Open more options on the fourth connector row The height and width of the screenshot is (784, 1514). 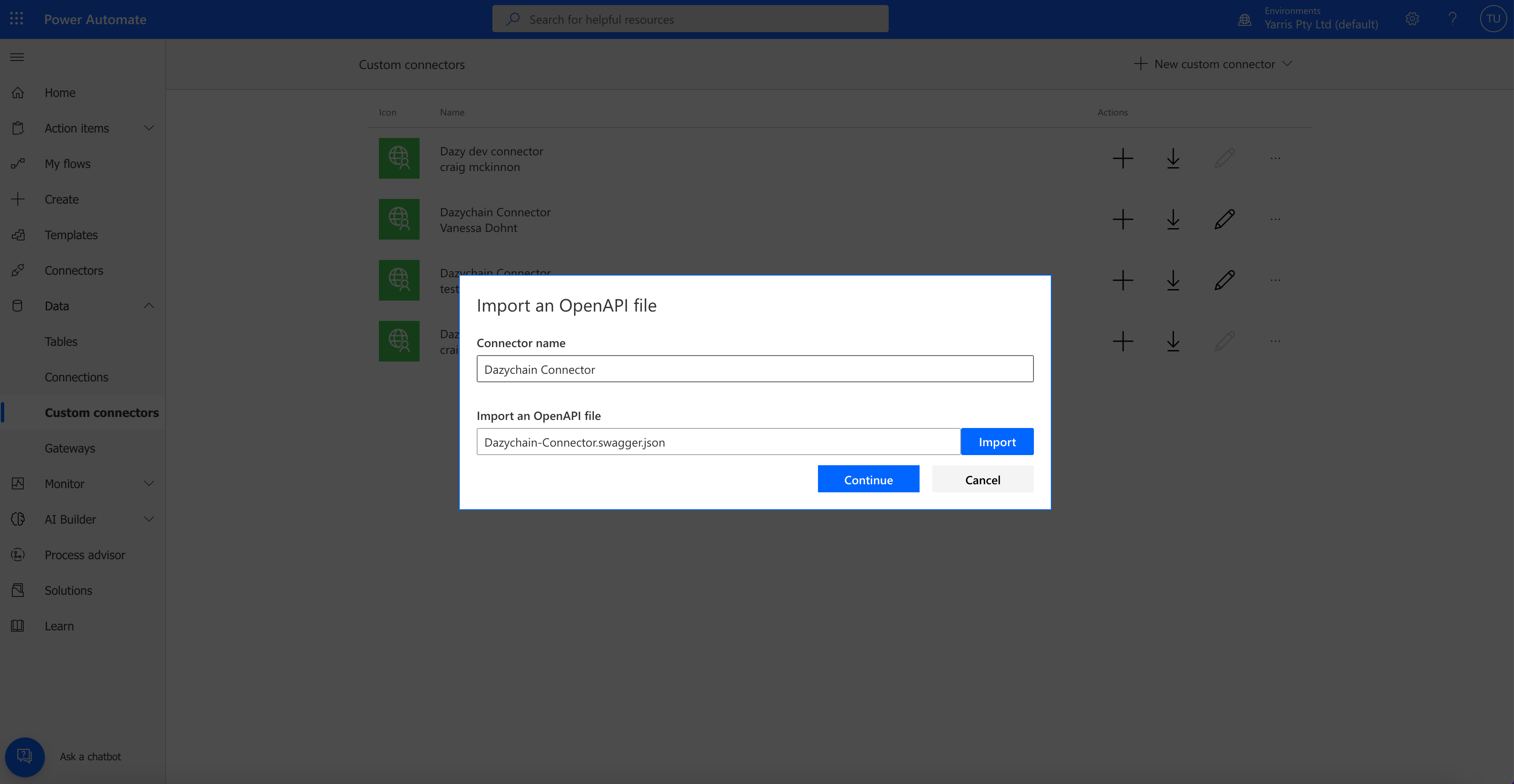[1275, 342]
